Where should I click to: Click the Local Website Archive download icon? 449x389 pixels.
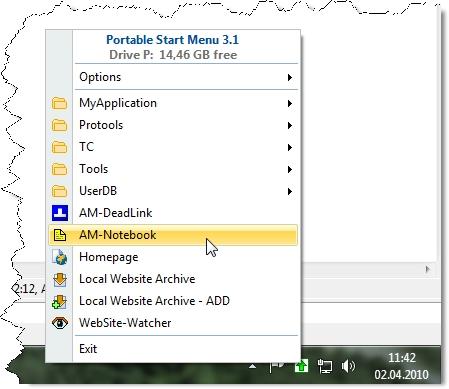[60, 279]
